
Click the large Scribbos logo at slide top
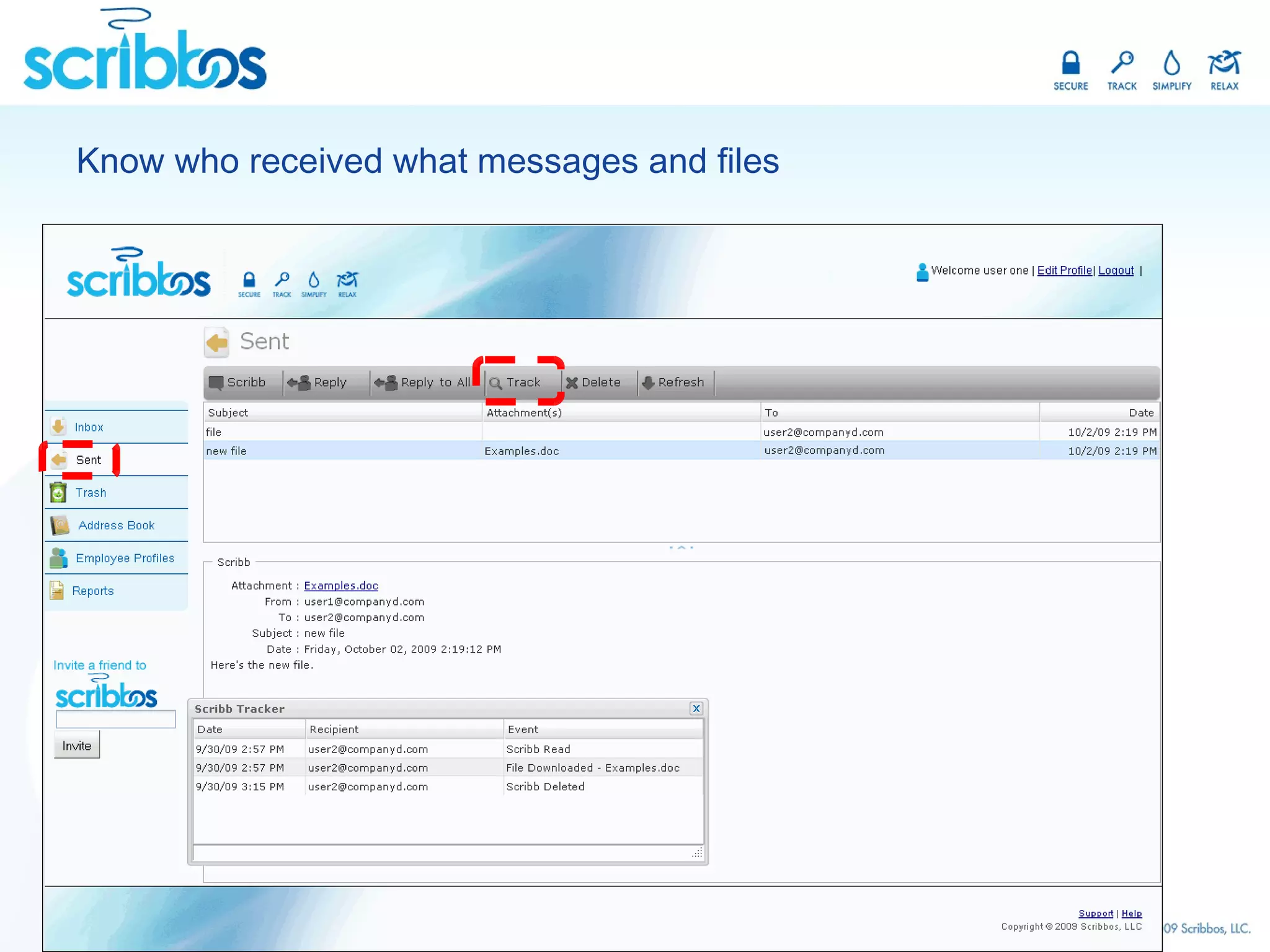(x=145, y=49)
